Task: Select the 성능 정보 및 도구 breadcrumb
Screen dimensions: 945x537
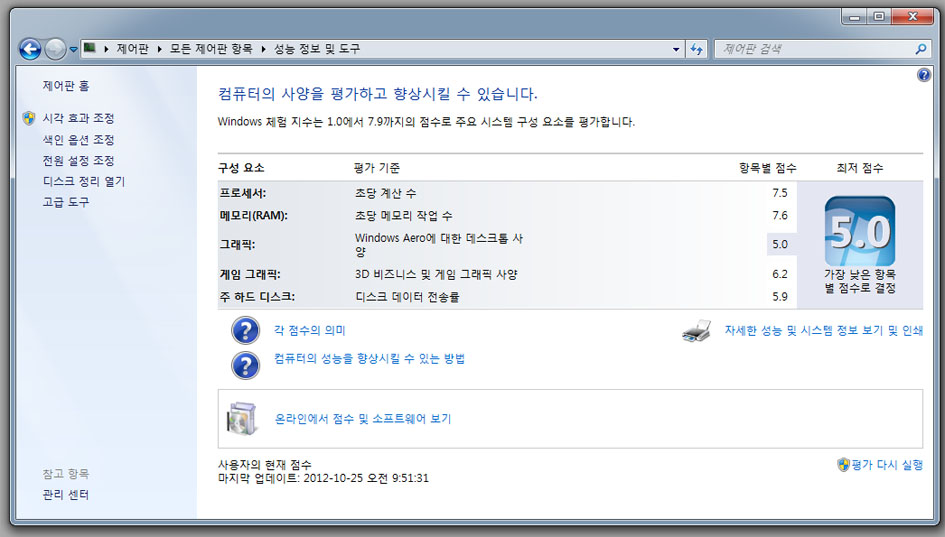Action: pos(317,49)
